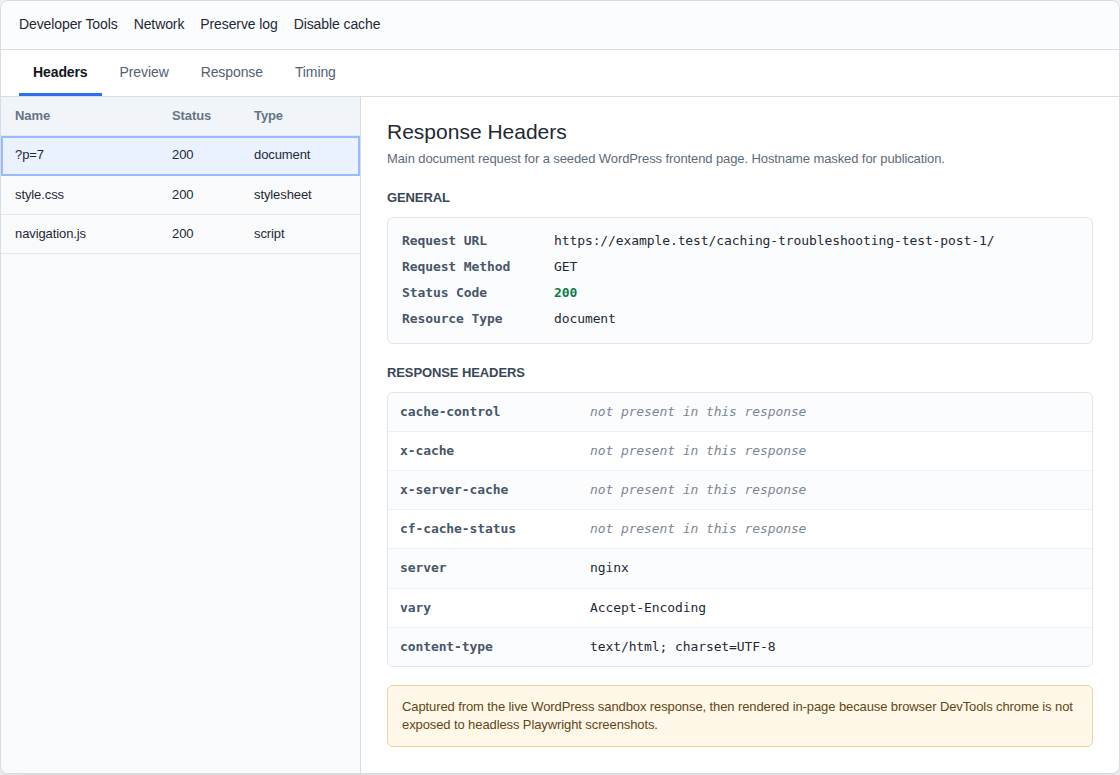Click the Request Method label
Screen dimensions: 1120x775
click(456, 266)
